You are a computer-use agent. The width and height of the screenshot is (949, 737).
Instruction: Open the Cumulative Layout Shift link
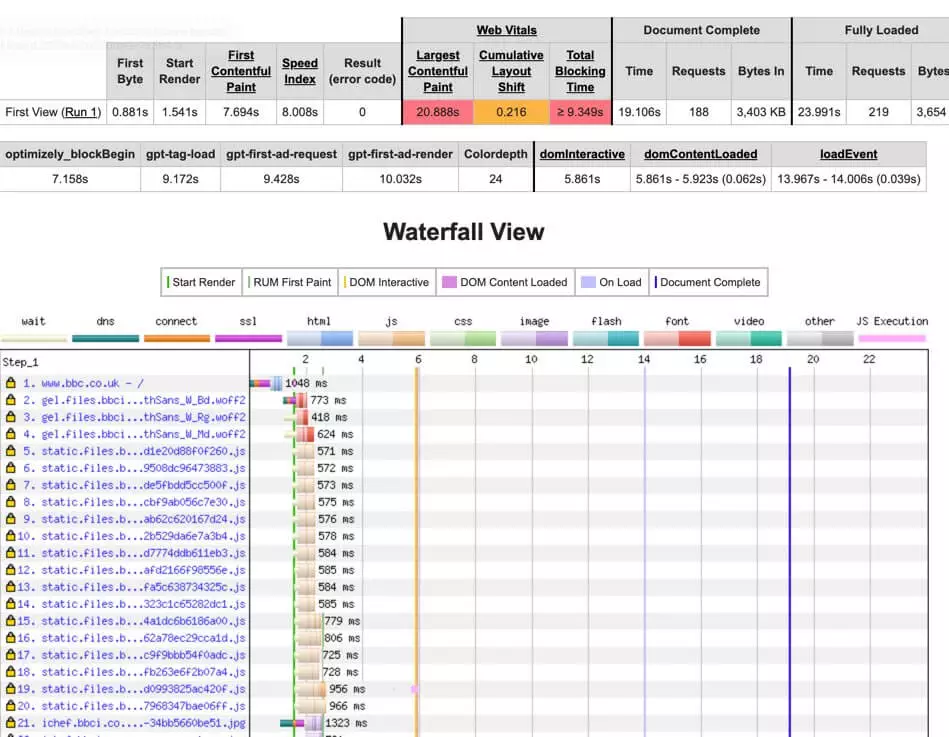coord(511,71)
